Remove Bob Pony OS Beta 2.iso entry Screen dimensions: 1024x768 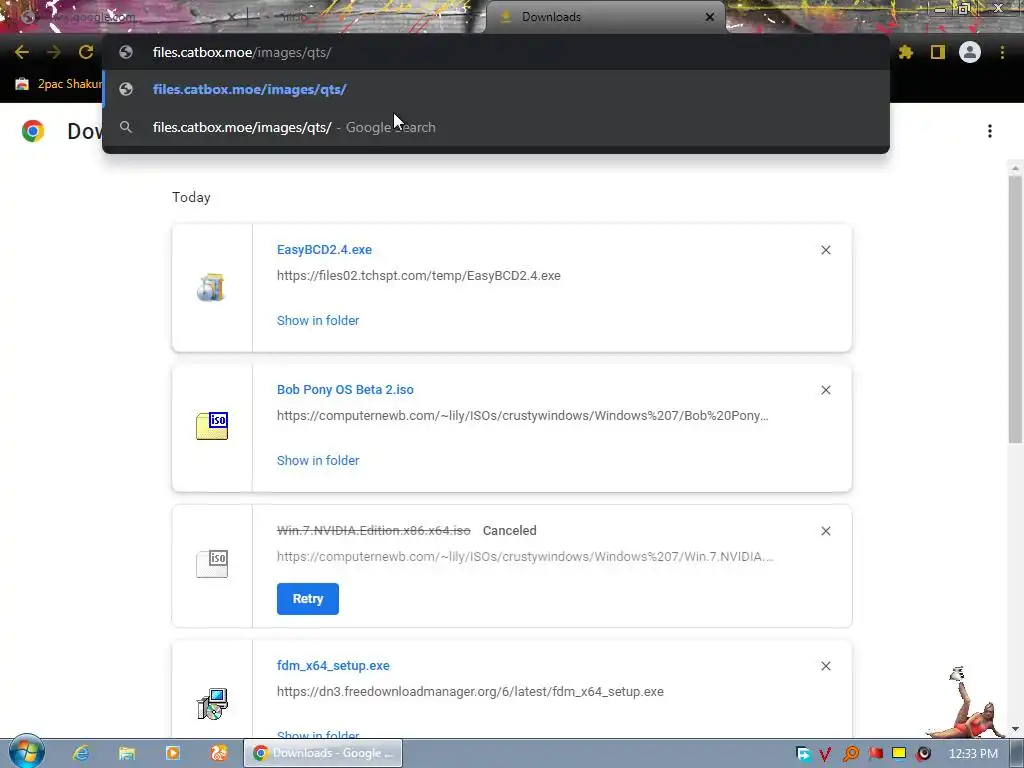(825, 390)
